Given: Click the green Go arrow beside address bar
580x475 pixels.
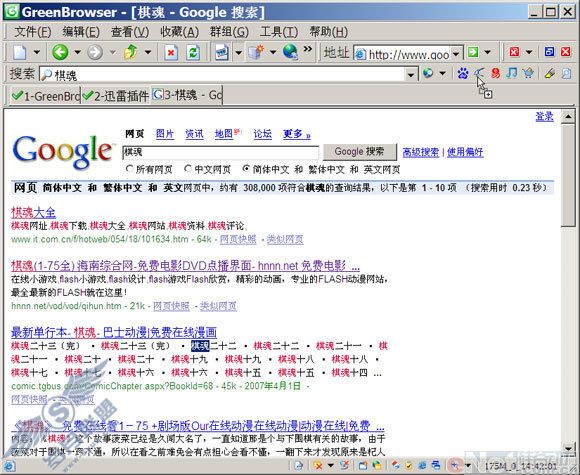Looking at the screenshot, I should [x=473, y=52].
